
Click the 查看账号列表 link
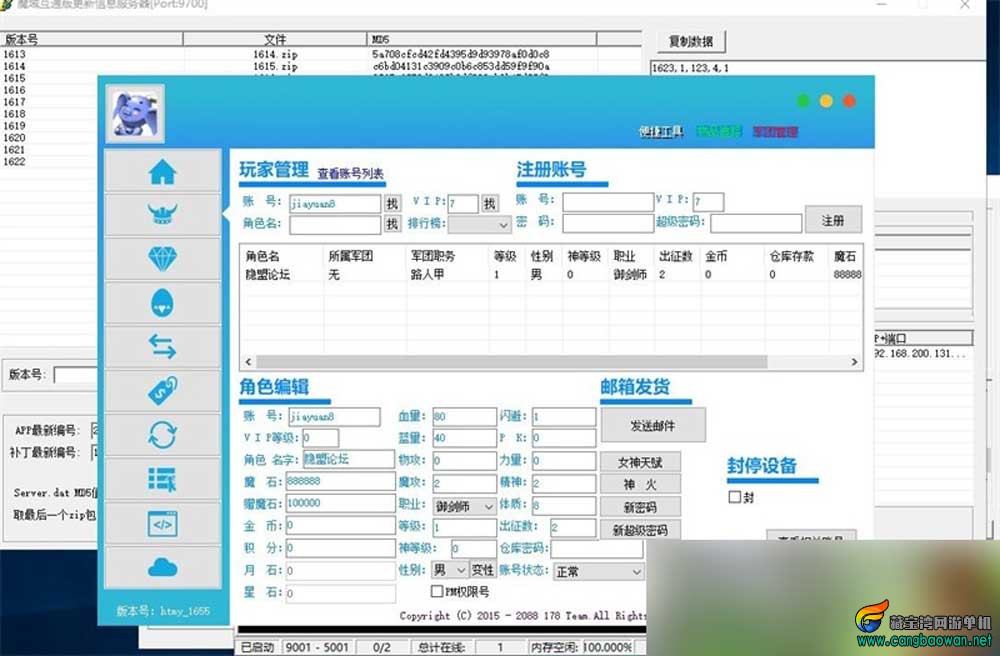tap(350, 173)
